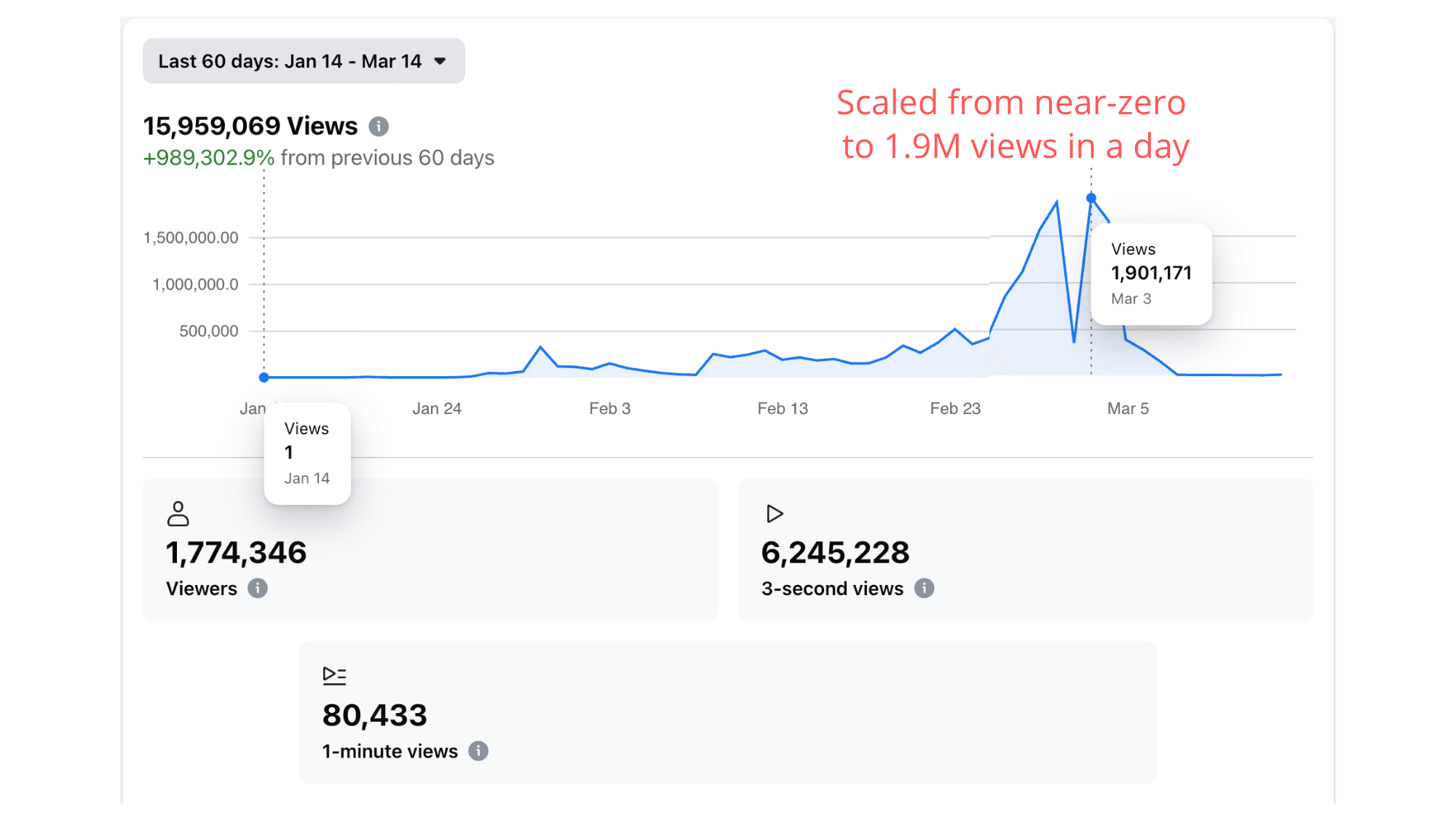Screen dimensions: 1456x820
Task: Click the play icon on 3-second views card
Action: coord(775,514)
